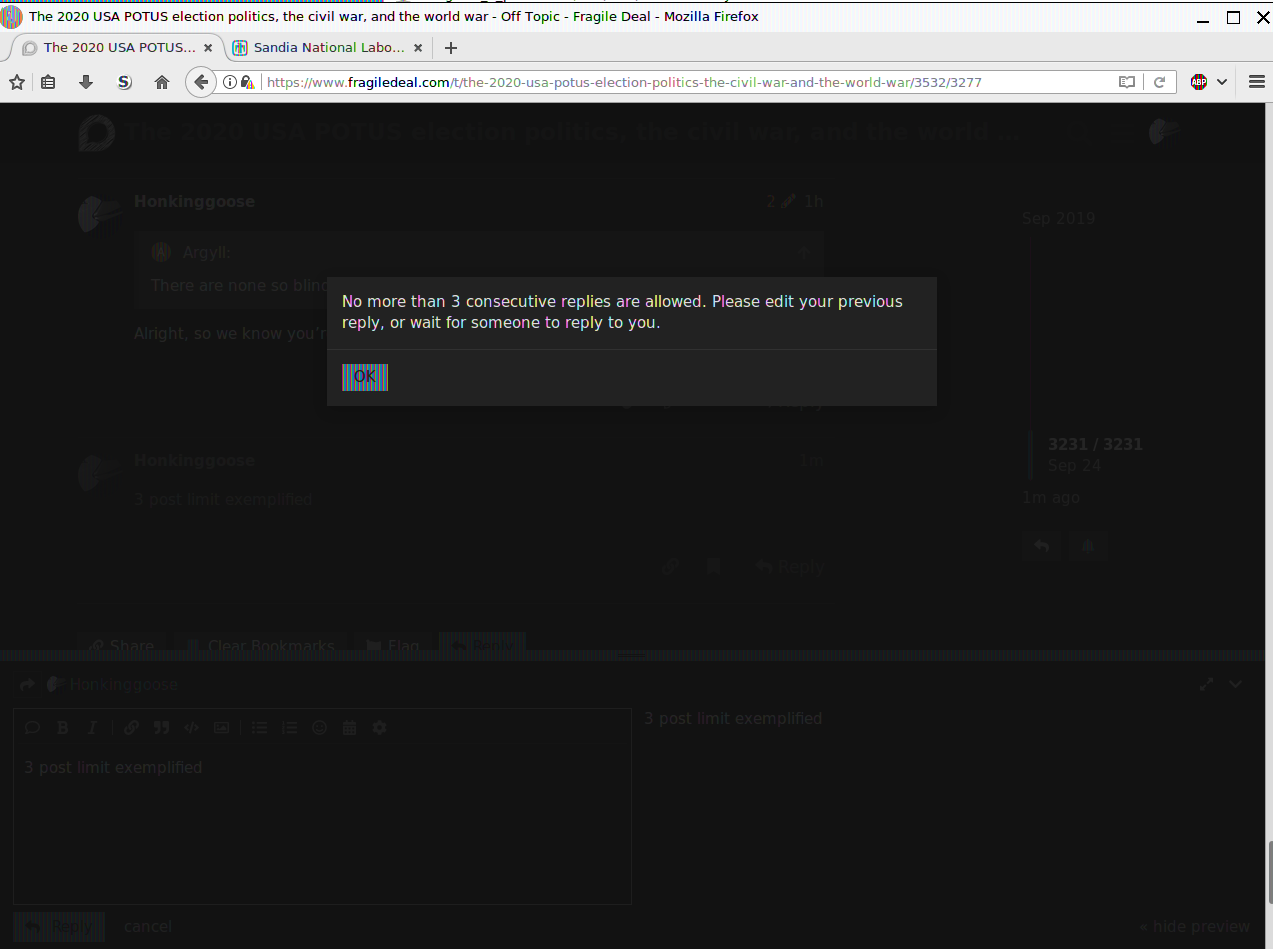Switch to the Sandia National Labo... tab
Screen dimensions: 1273x949
[320, 47]
